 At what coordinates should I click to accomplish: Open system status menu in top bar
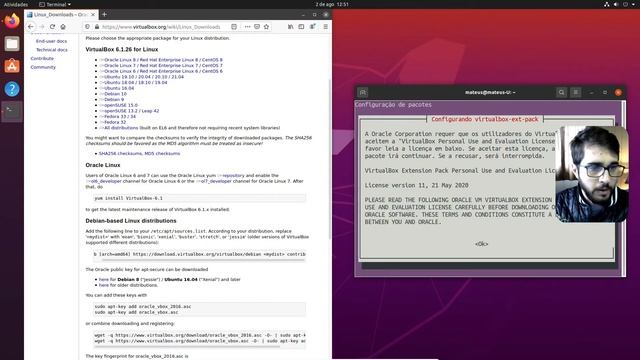[621, 4]
